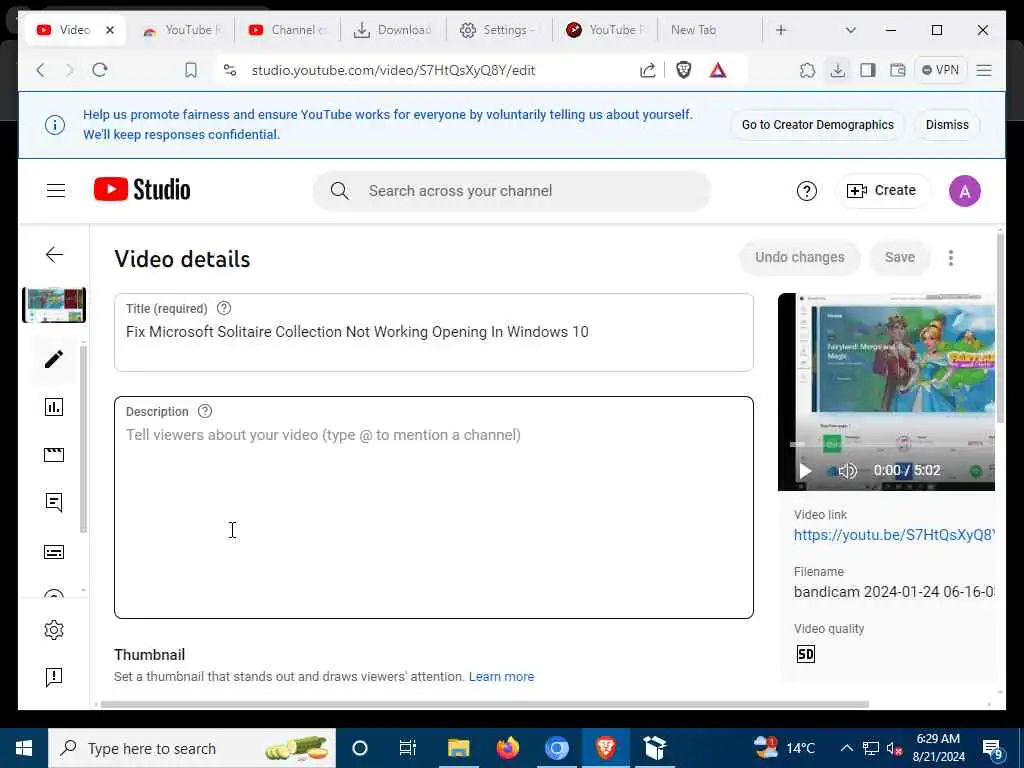Viewport: 1024px width, 768px height.
Task: Go back in browser history
Action: point(40,70)
